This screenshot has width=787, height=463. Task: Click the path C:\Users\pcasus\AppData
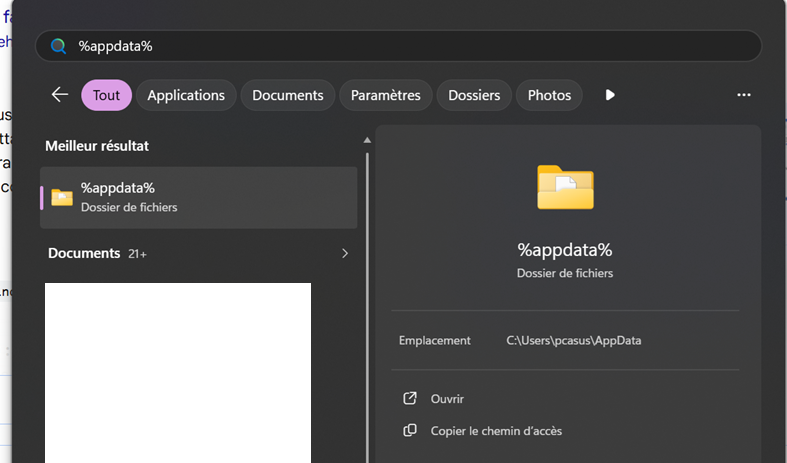click(573, 340)
